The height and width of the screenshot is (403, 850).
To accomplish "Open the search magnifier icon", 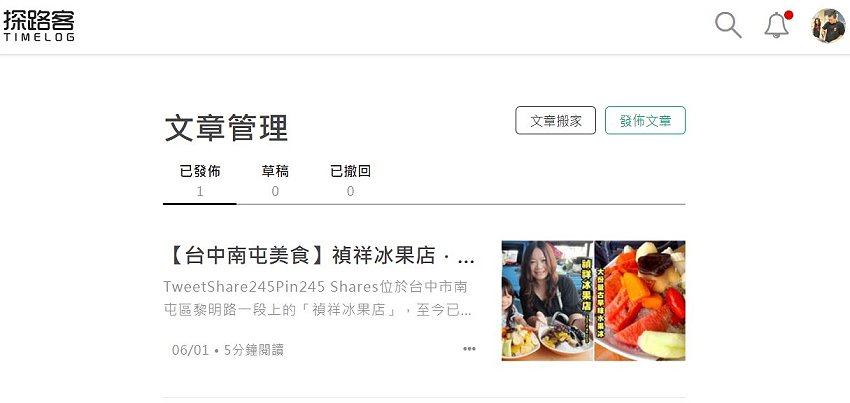I will click(728, 25).
